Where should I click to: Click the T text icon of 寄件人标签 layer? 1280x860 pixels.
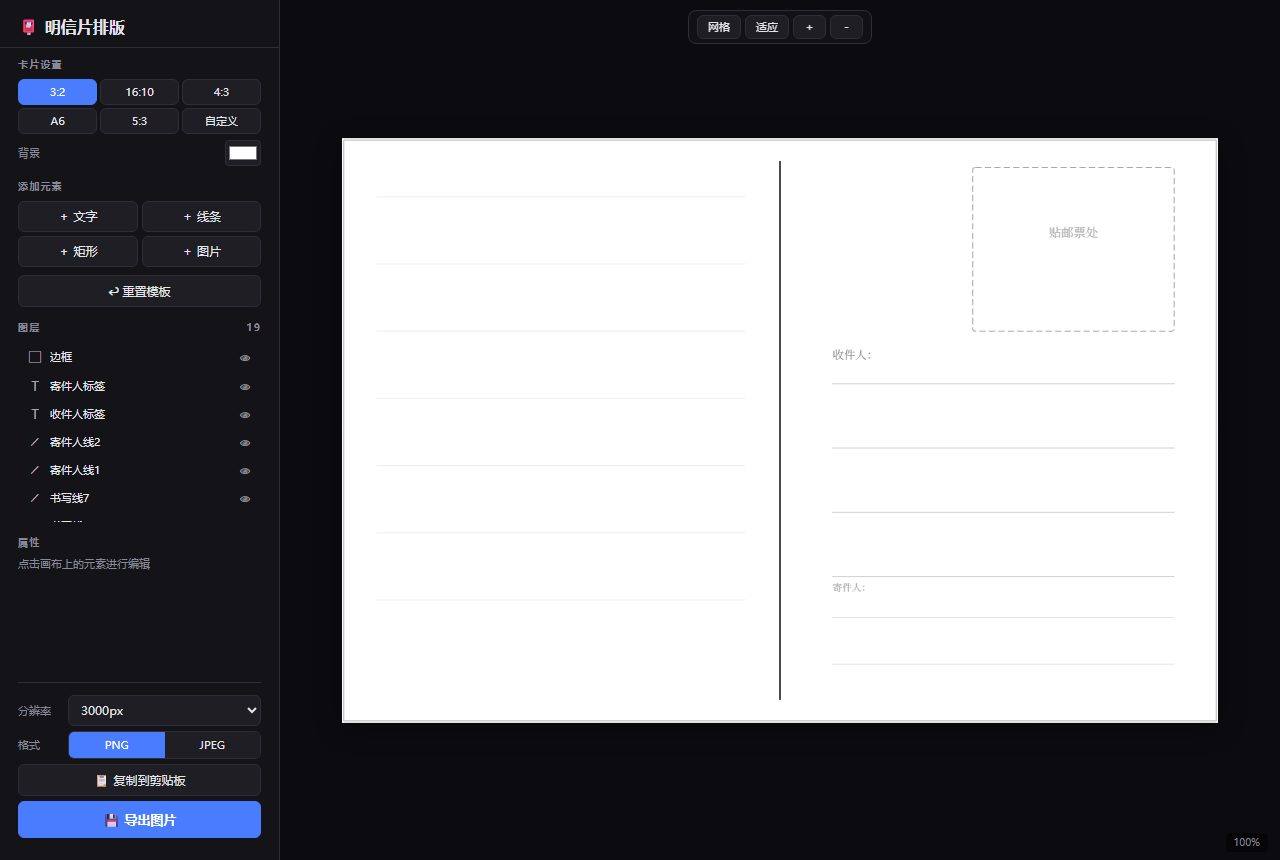coord(35,386)
